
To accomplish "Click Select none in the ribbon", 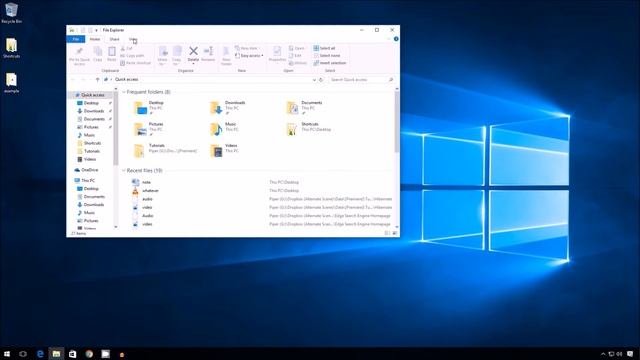I will [327, 56].
